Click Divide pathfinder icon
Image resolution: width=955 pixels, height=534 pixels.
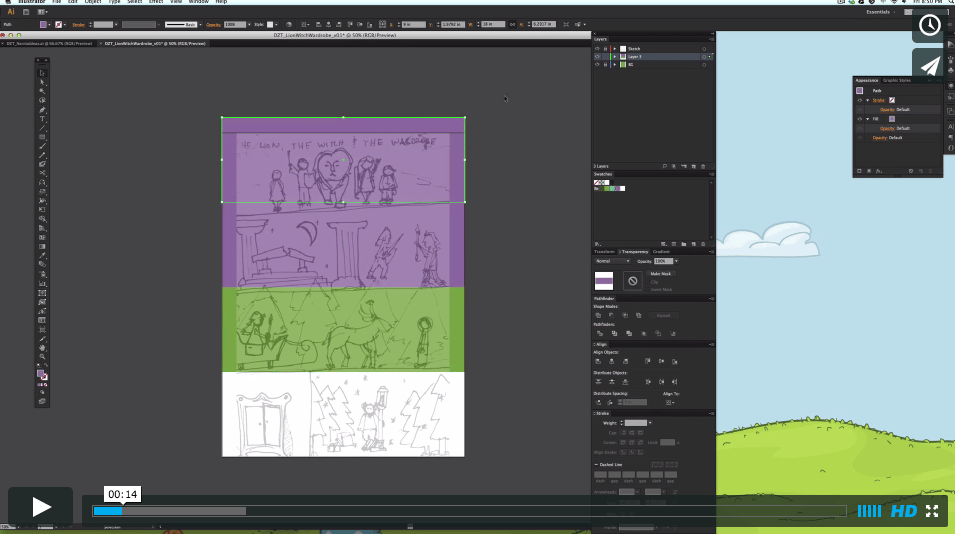click(600, 334)
